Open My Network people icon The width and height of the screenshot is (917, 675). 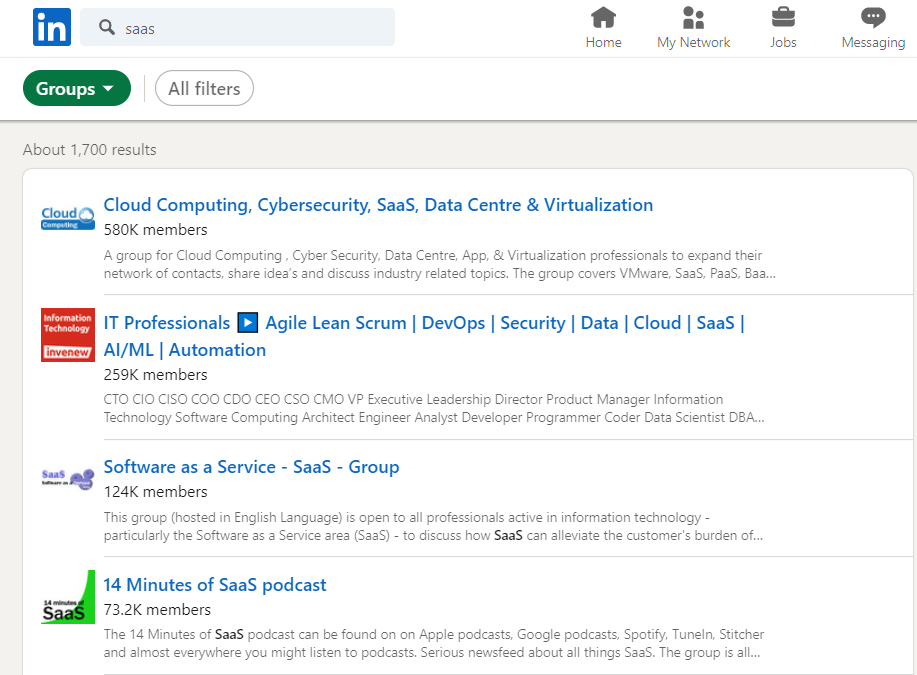coord(693,18)
